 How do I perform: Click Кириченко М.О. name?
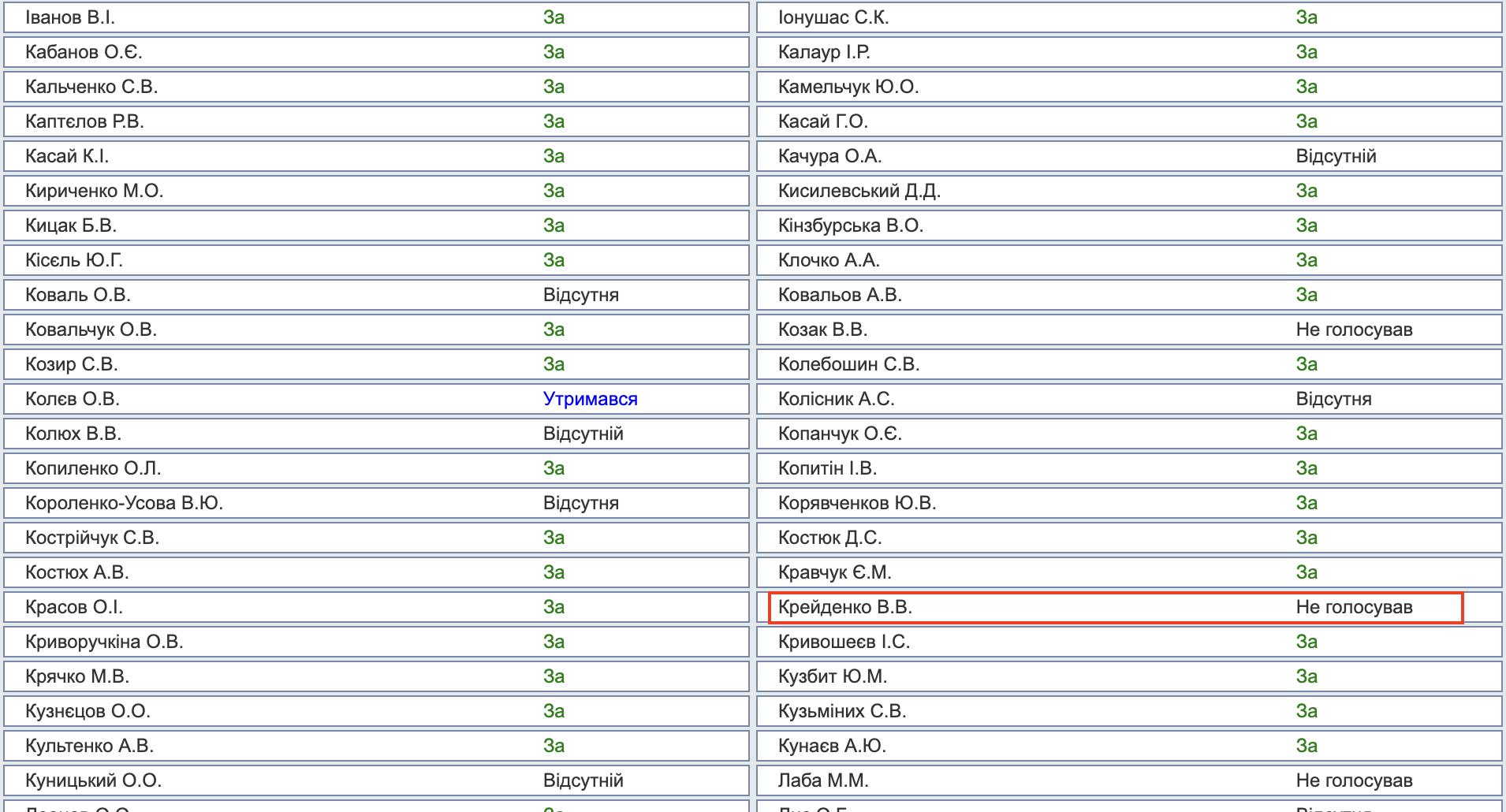coord(94,191)
